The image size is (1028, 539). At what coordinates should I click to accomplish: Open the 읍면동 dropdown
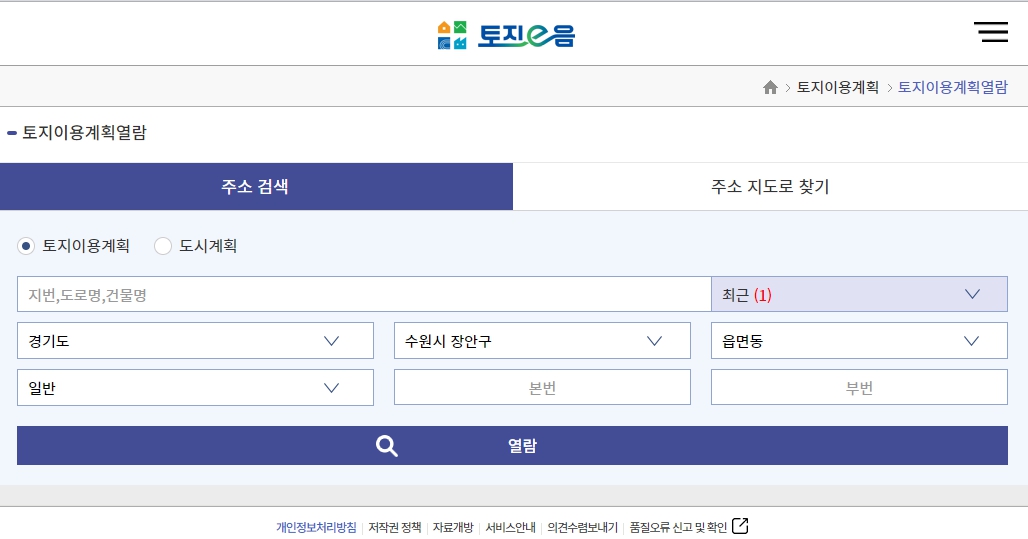pos(859,340)
